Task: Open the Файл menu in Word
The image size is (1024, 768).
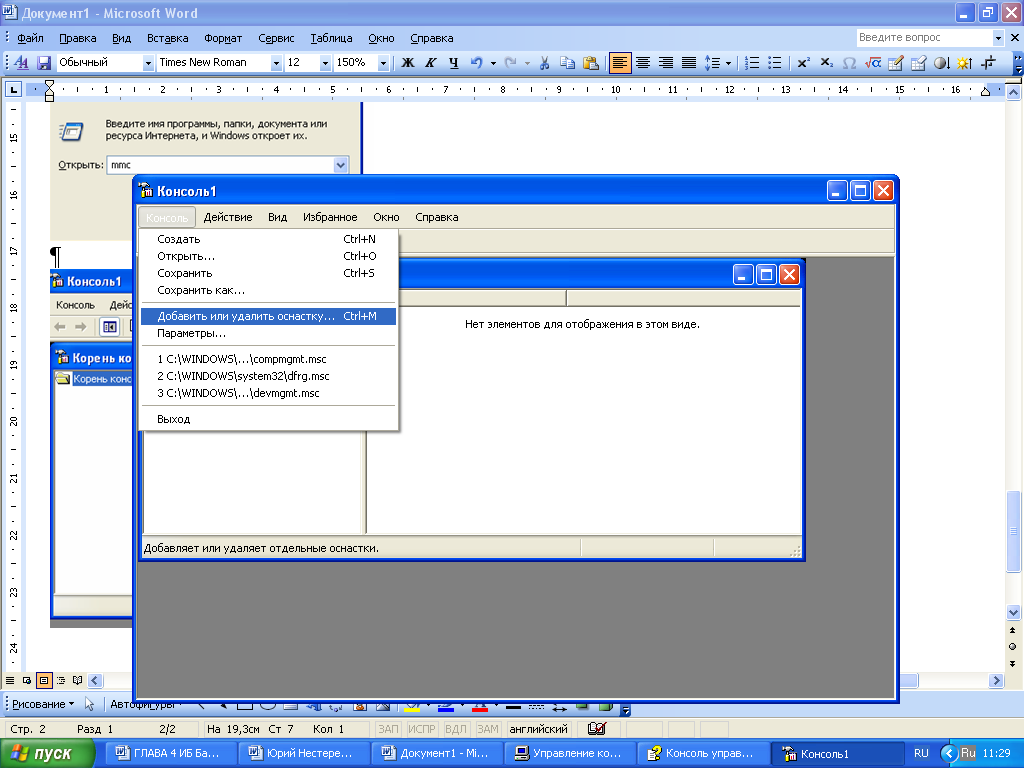Action: (x=30, y=38)
